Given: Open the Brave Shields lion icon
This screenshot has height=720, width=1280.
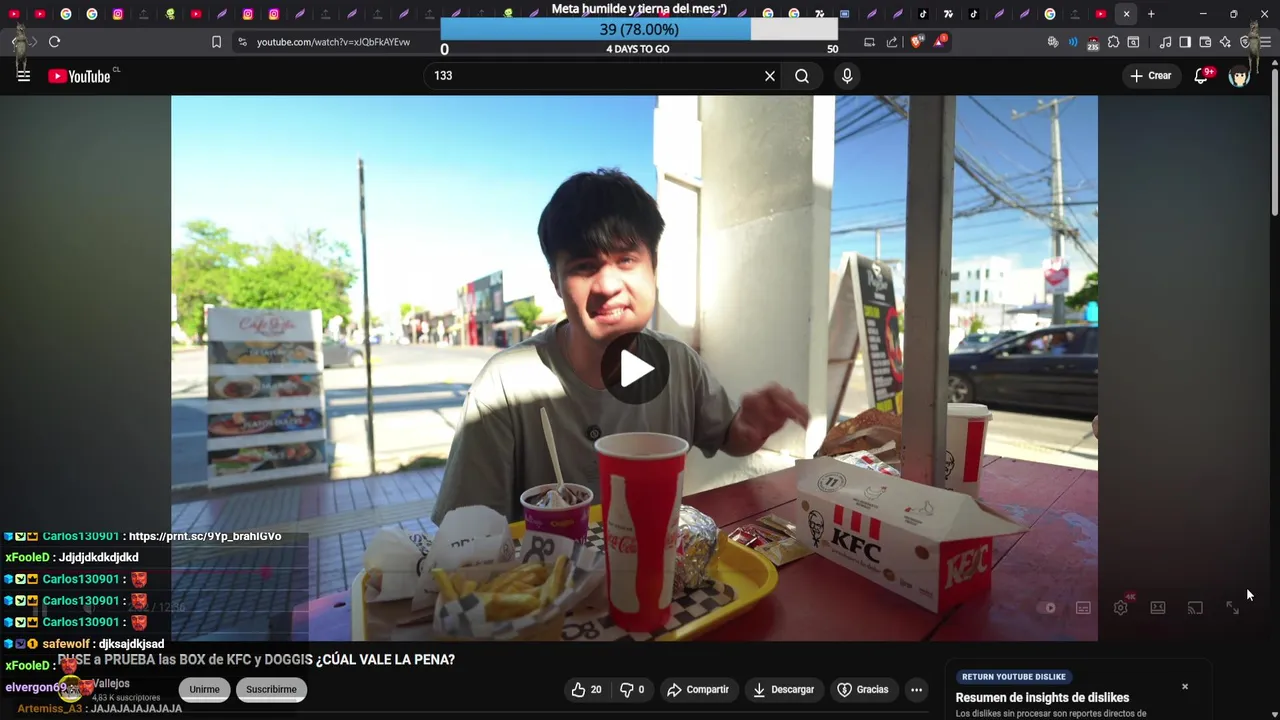Looking at the screenshot, I should 917,42.
